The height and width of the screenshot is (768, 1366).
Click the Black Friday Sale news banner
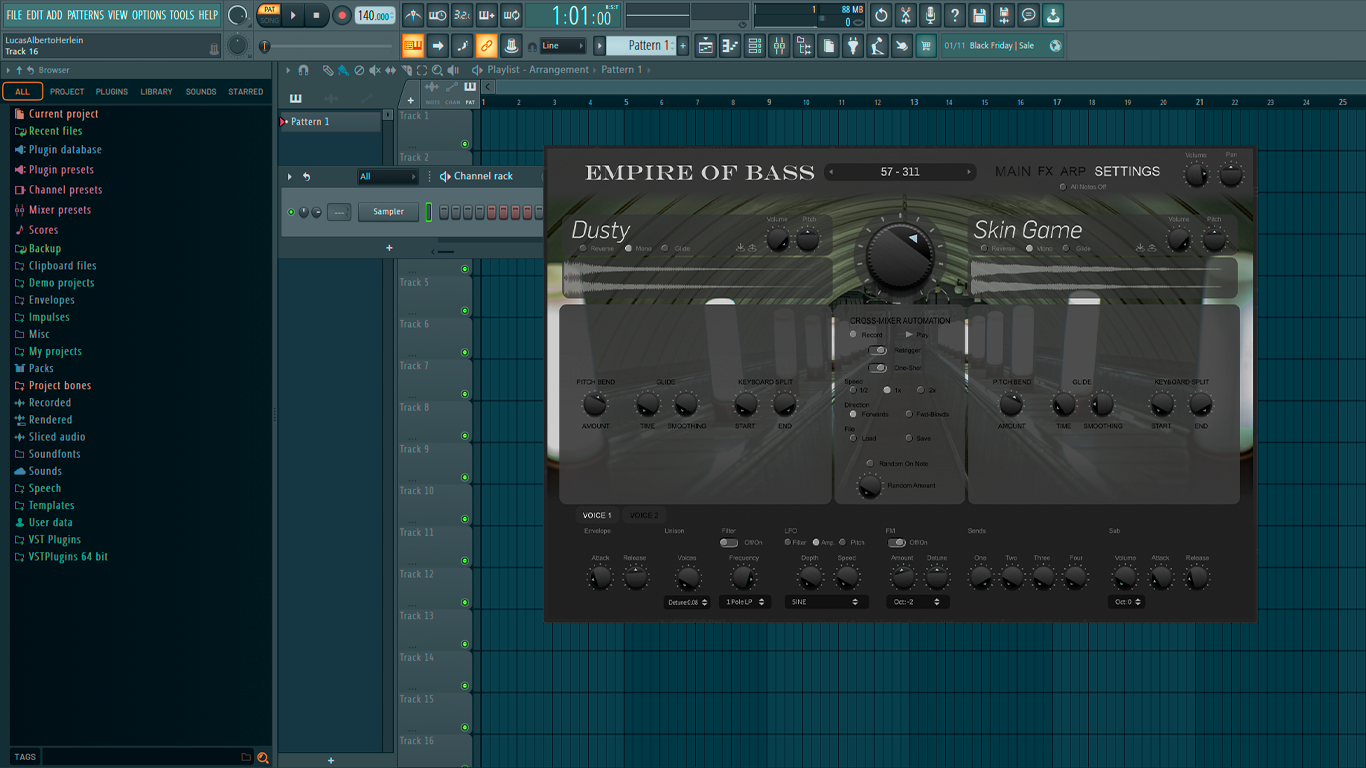pos(1004,46)
